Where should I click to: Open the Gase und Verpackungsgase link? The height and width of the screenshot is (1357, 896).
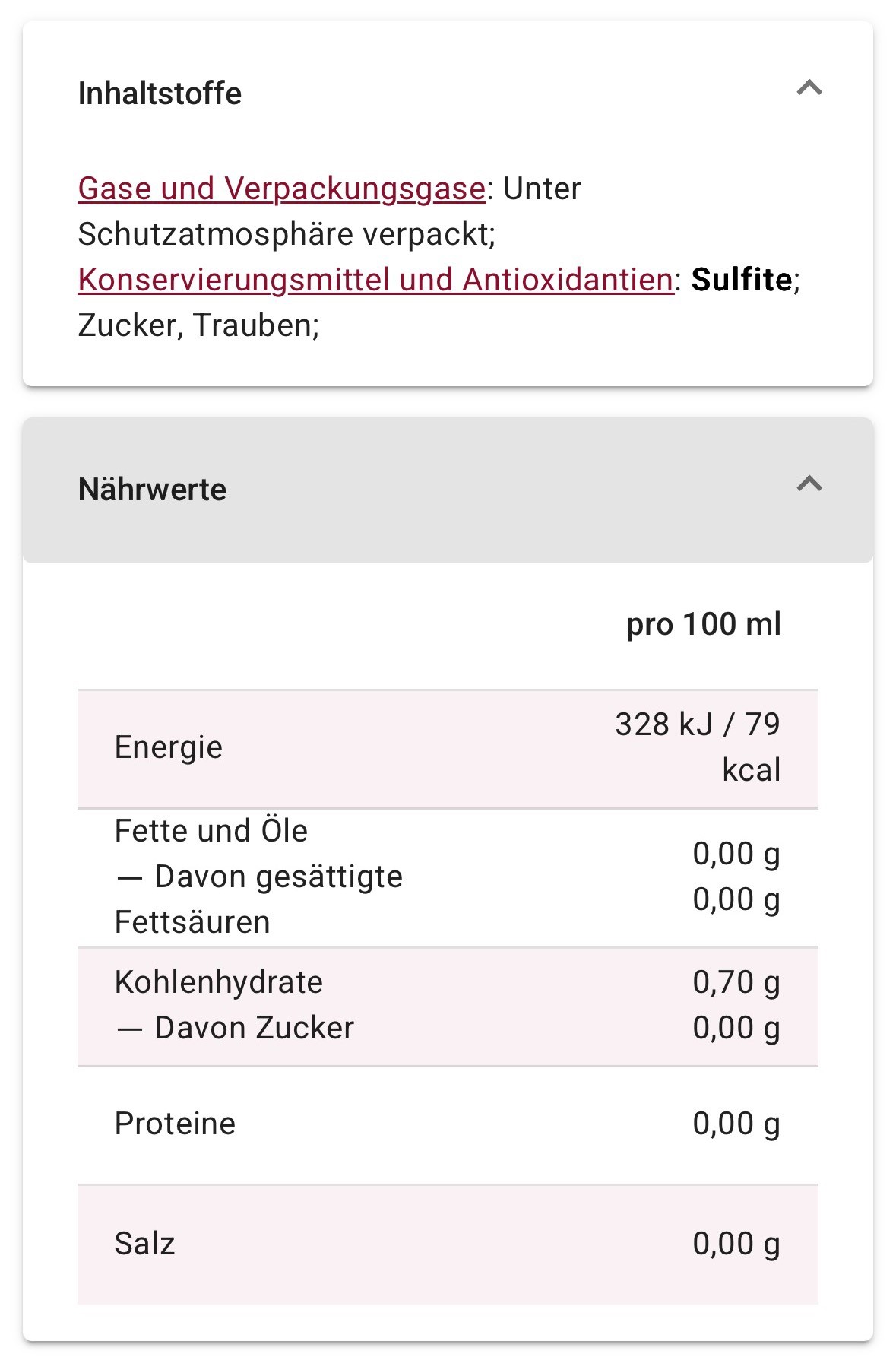click(x=281, y=189)
